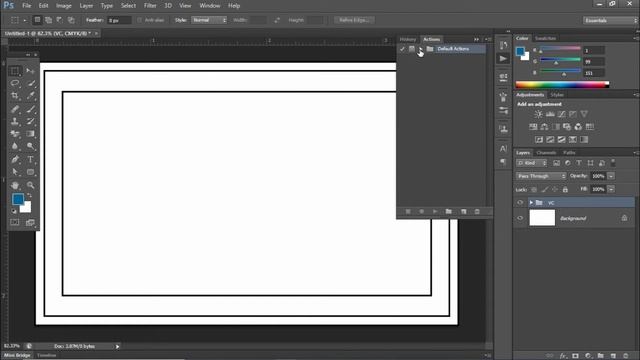
Task: Create new set folder in Actions panel
Action: point(449,211)
